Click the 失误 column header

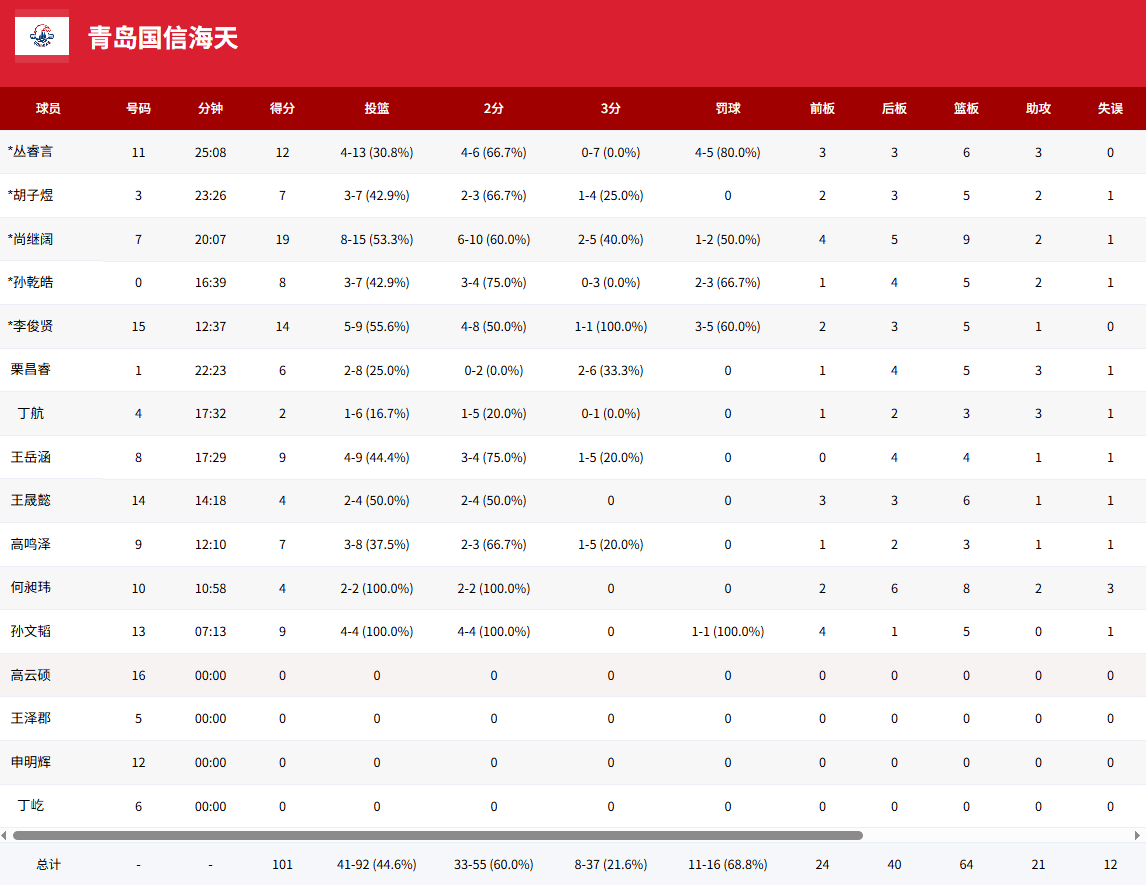1110,108
